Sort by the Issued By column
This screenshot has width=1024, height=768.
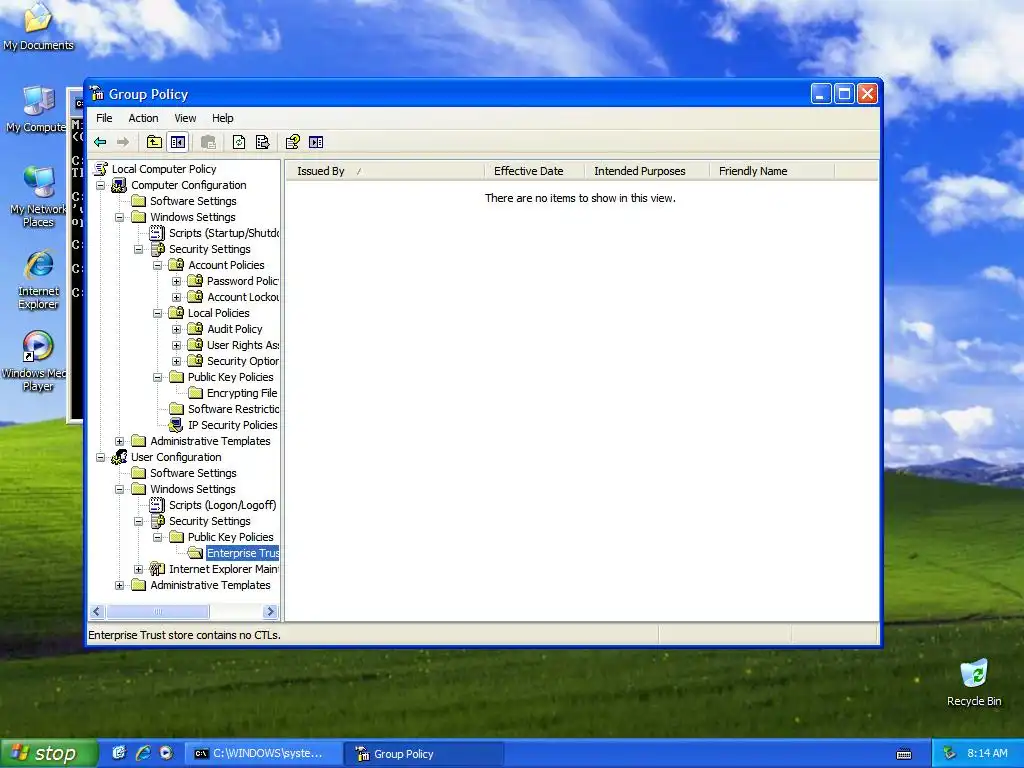click(385, 171)
